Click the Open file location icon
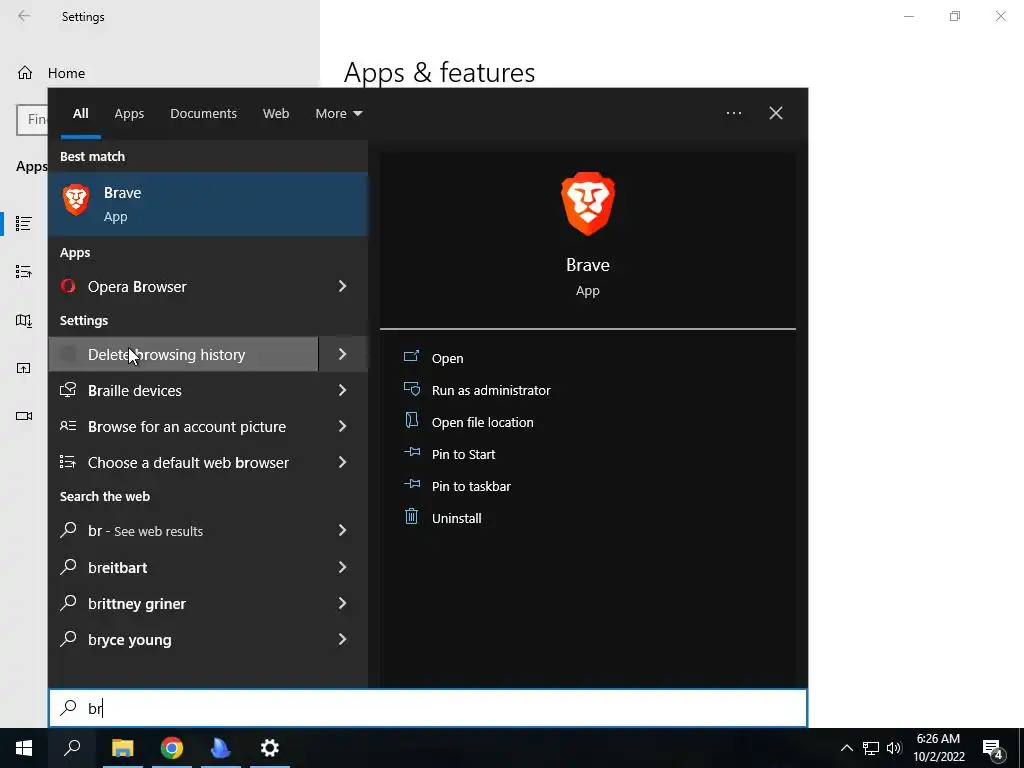The height and width of the screenshot is (768, 1024). pos(411,420)
